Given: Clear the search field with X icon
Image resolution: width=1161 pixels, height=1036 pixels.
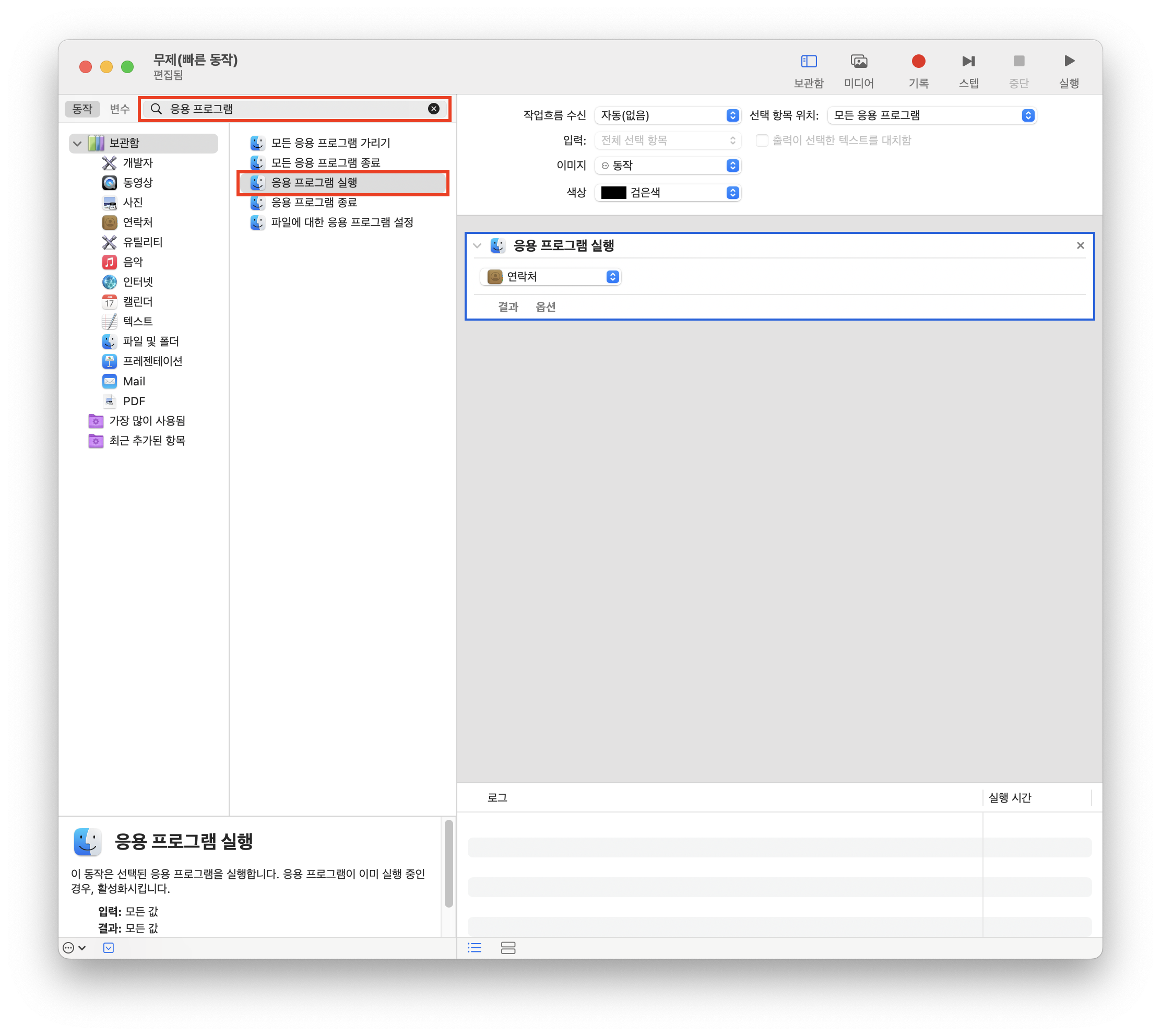Looking at the screenshot, I should point(434,109).
